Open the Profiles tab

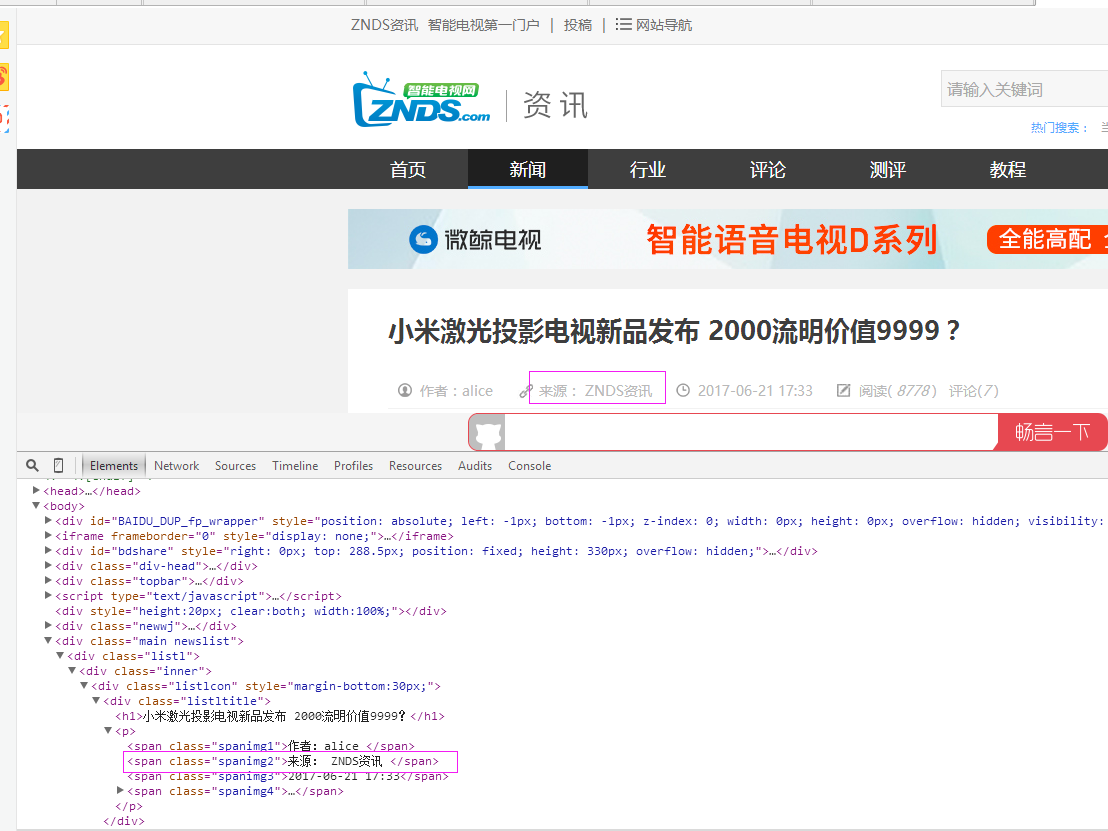353,466
